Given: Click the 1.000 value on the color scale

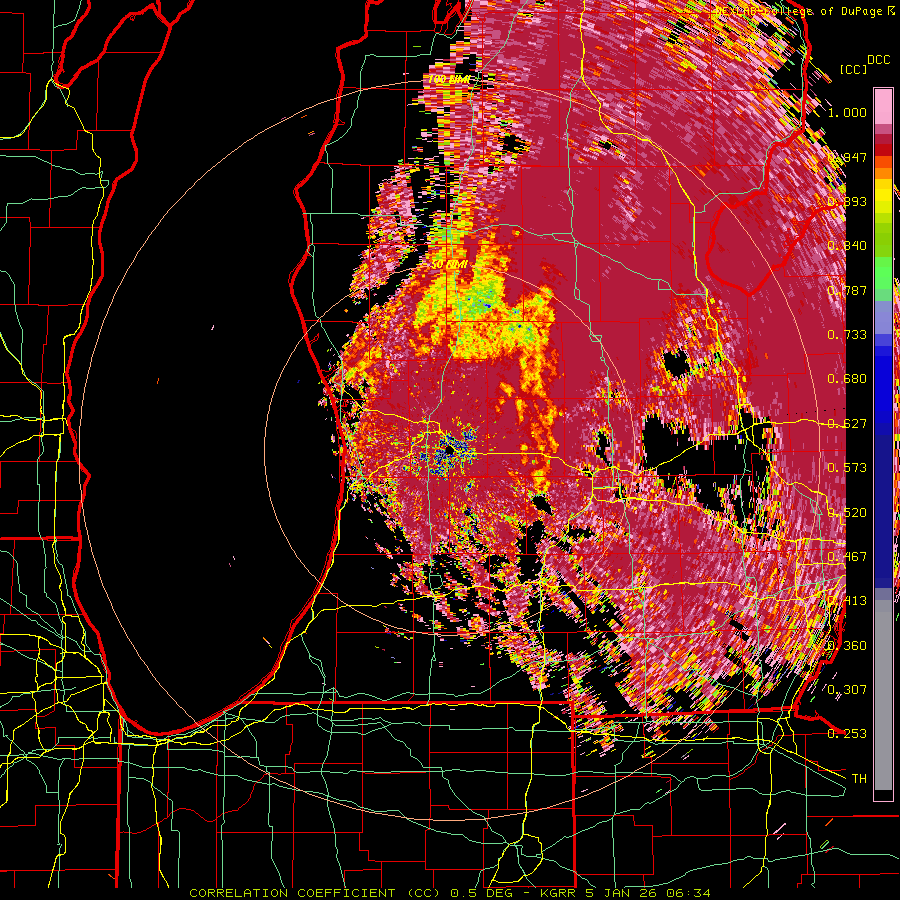Looking at the screenshot, I should pyautogui.click(x=847, y=112).
